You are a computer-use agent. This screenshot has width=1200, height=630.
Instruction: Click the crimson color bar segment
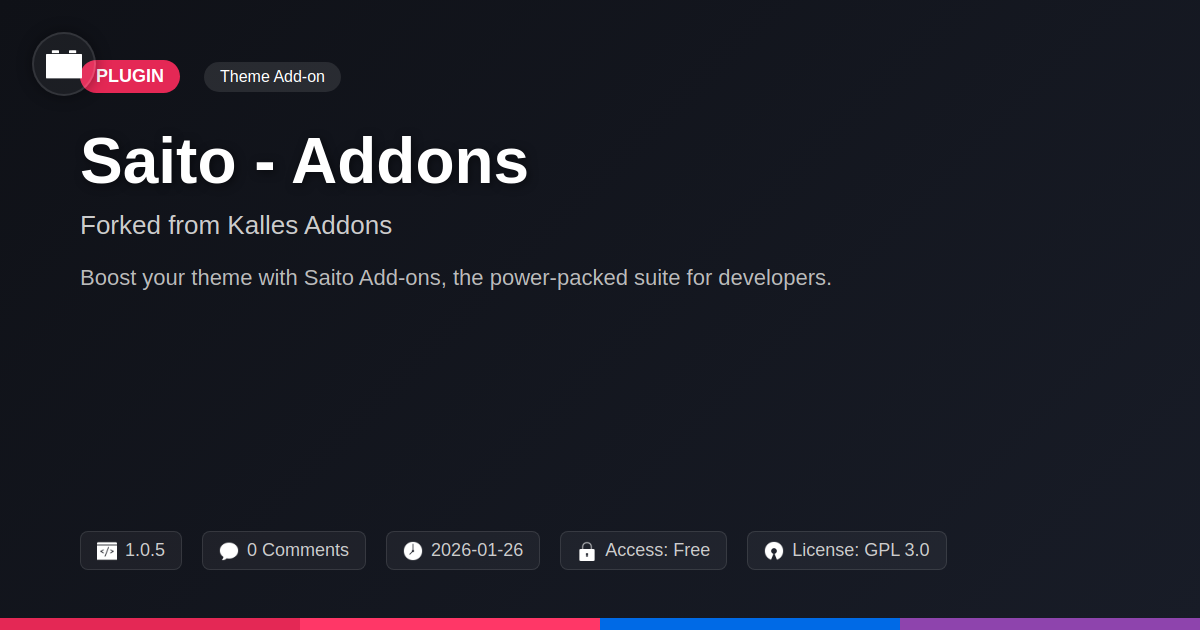(x=150, y=624)
